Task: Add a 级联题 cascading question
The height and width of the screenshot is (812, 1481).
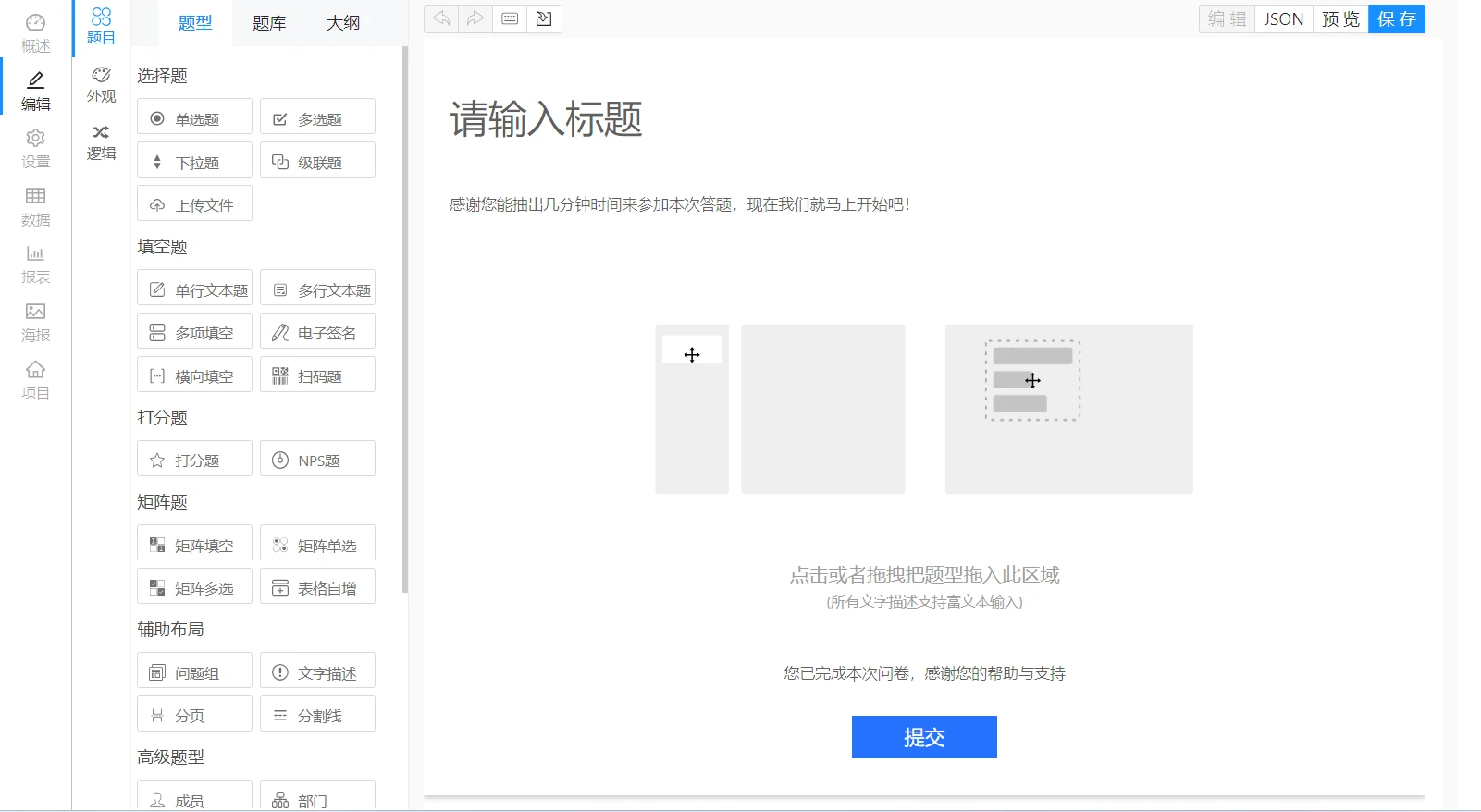Action: 317,161
